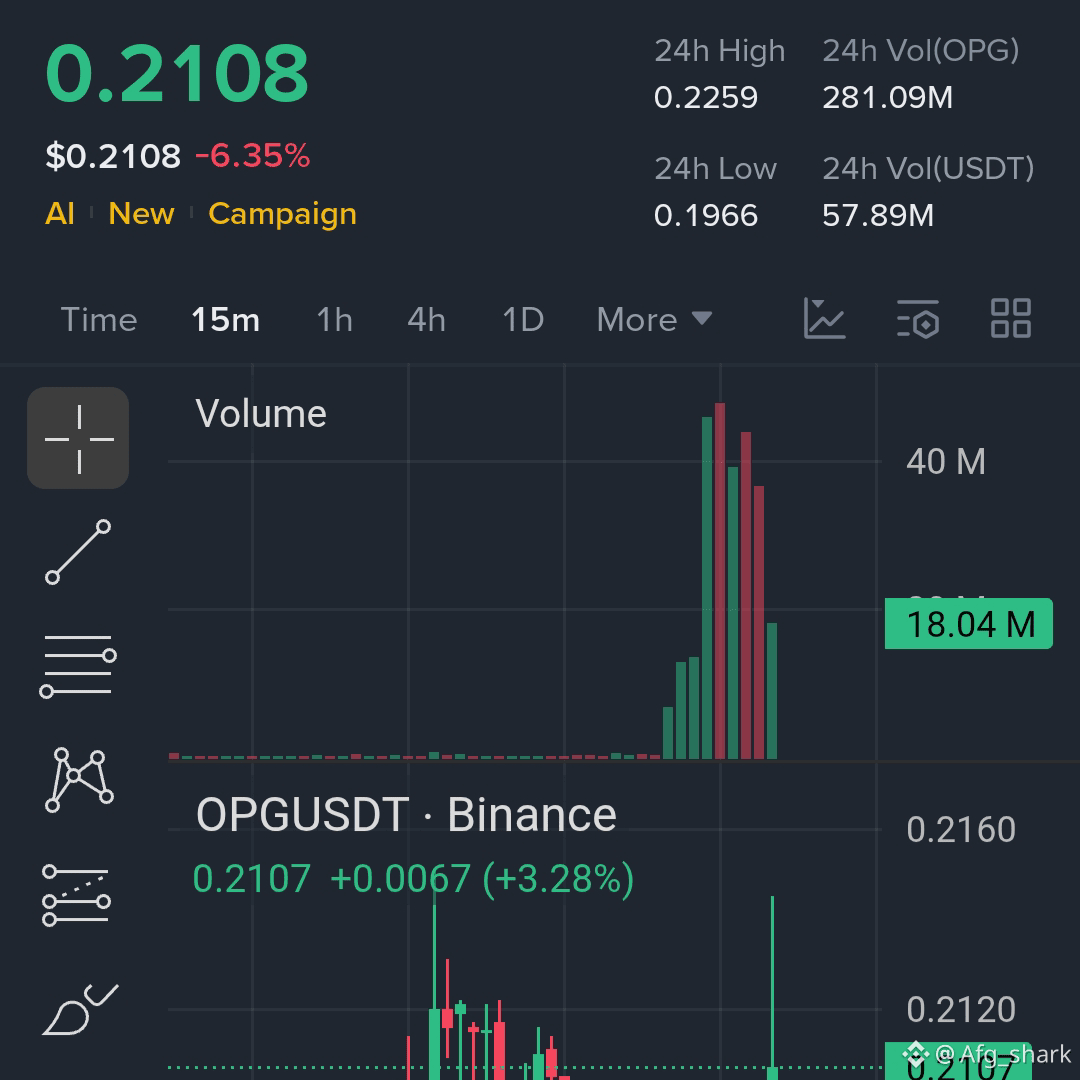Click the Volume indicator label
1080x1080 pixels.
261,414
